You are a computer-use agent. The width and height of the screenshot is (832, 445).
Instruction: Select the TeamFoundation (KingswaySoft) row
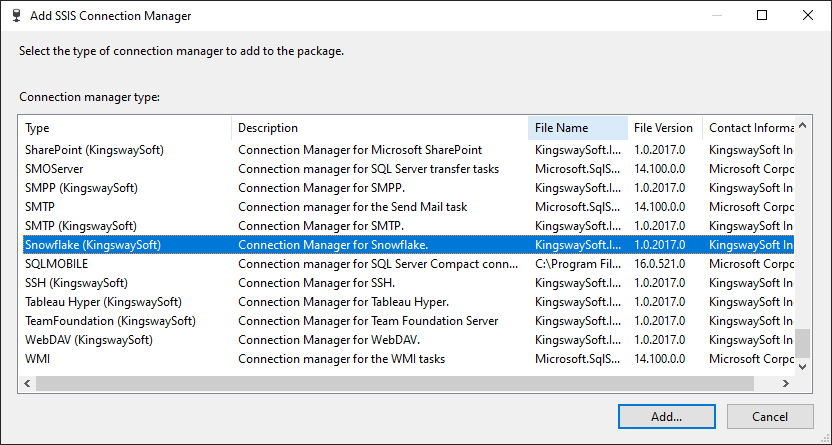pyautogui.click(x=409, y=321)
